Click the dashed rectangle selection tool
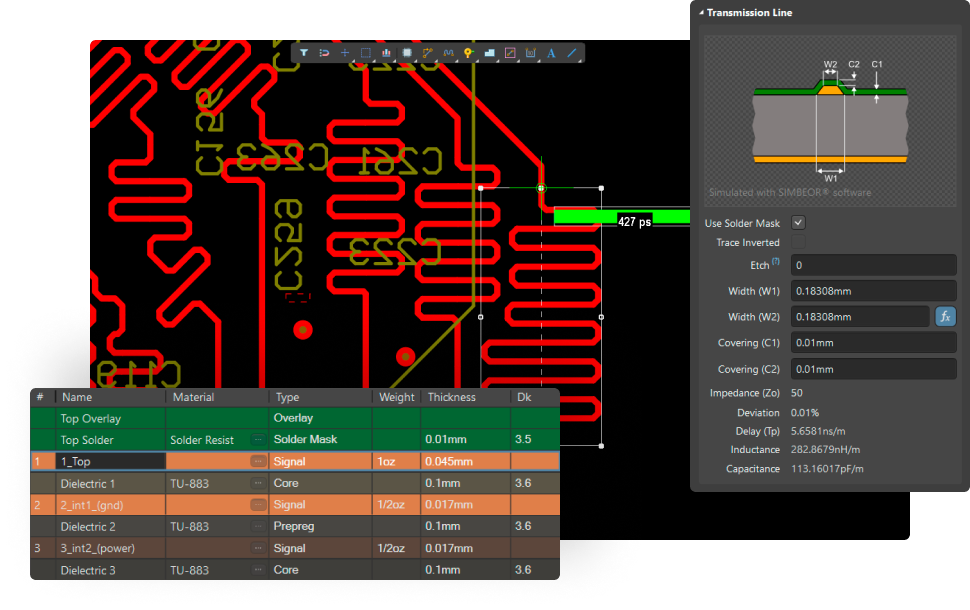This screenshot has height=610, width=970. 366,53
